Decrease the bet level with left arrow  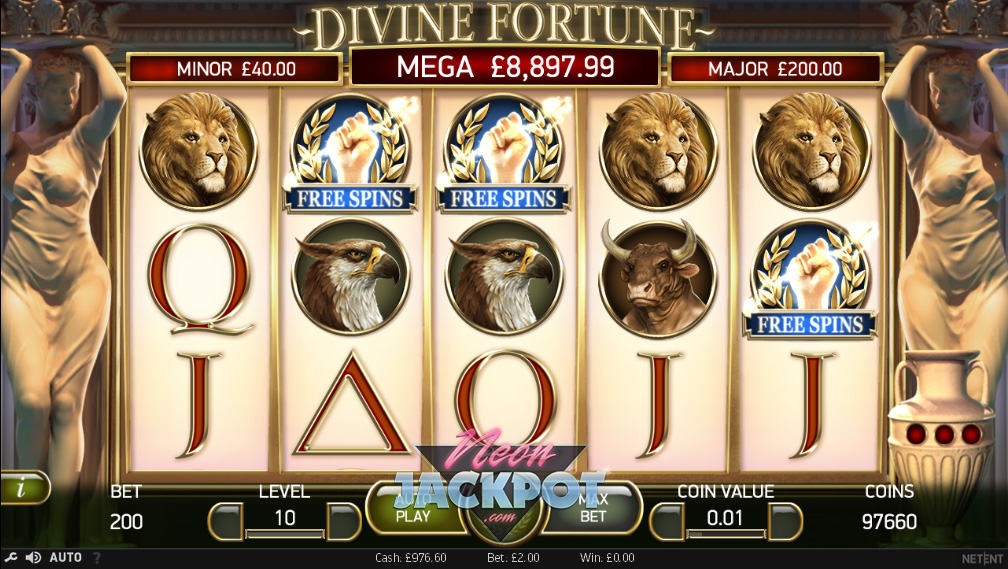(x=226, y=521)
